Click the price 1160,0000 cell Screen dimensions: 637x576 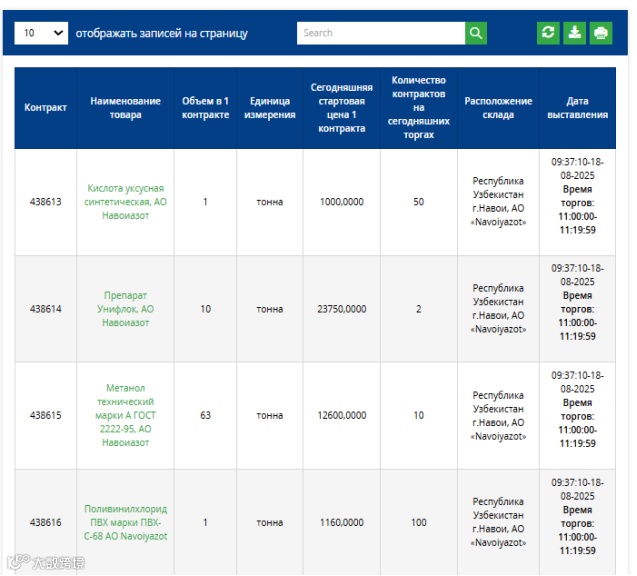[x=341, y=522]
